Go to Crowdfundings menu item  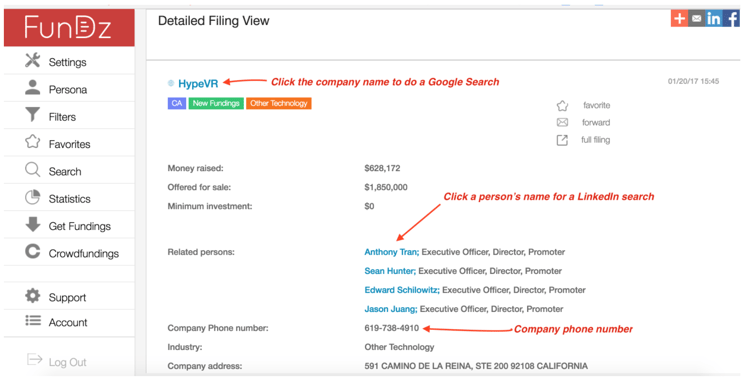pyautogui.click(x=72, y=253)
